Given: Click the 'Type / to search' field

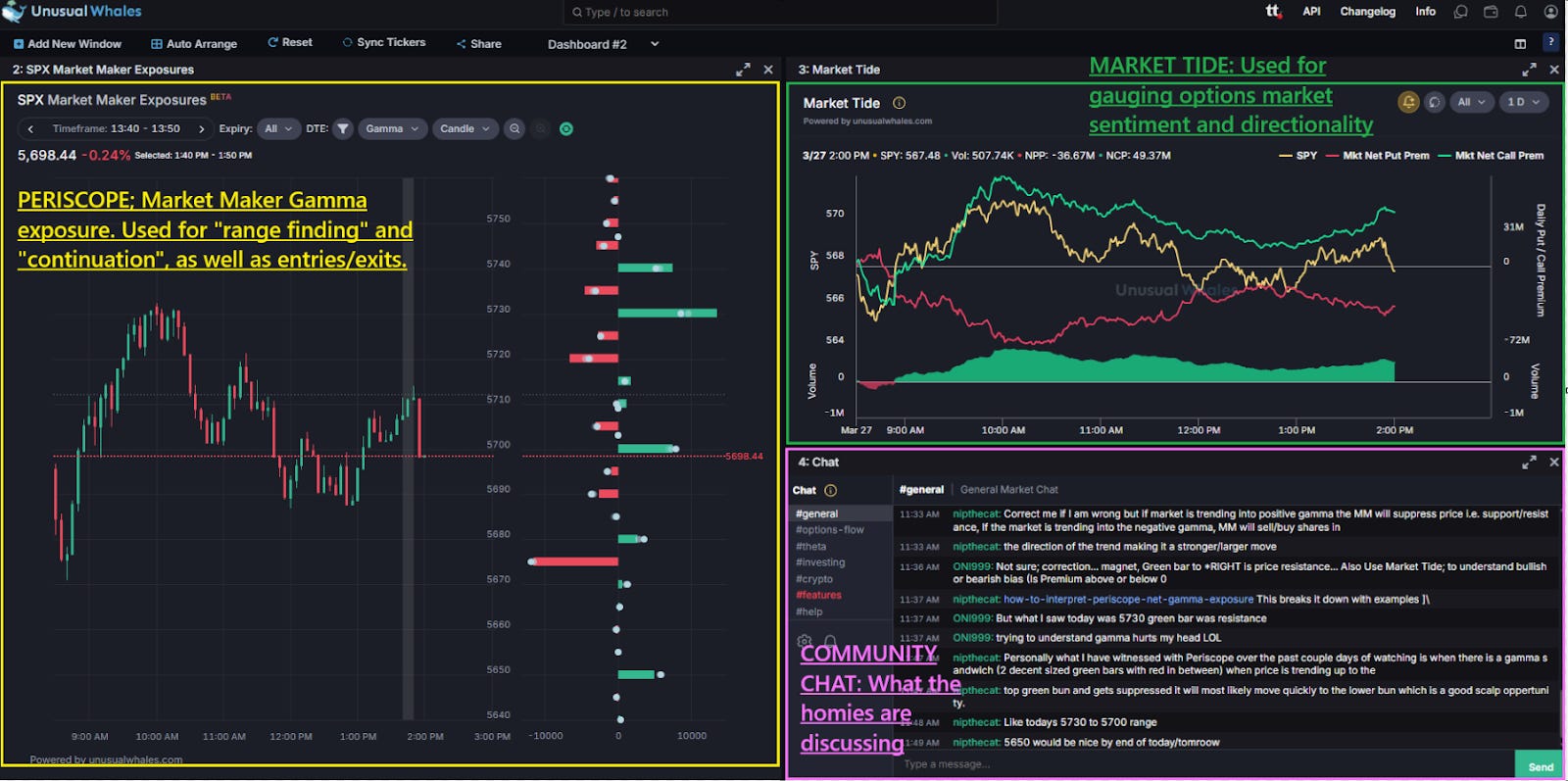Looking at the screenshot, I should pyautogui.click(x=780, y=12).
